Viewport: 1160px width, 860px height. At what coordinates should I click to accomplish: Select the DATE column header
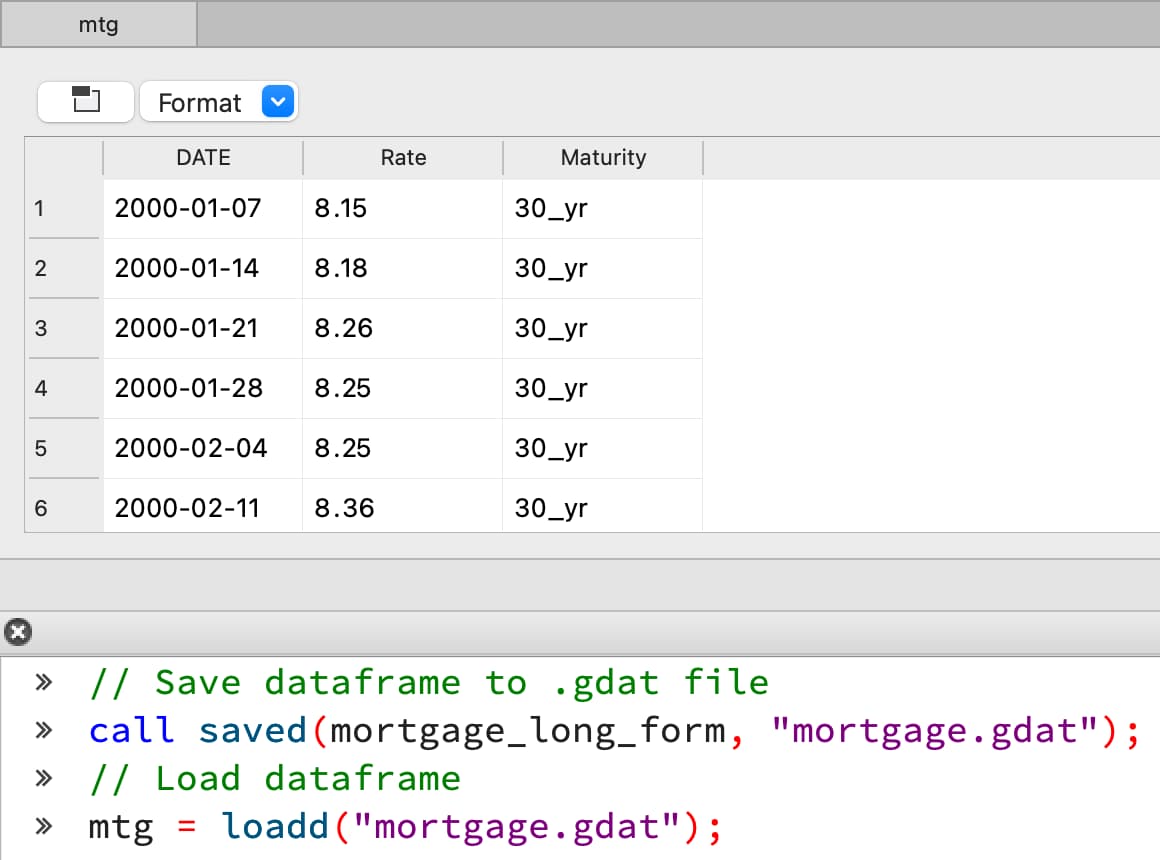[203, 157]
